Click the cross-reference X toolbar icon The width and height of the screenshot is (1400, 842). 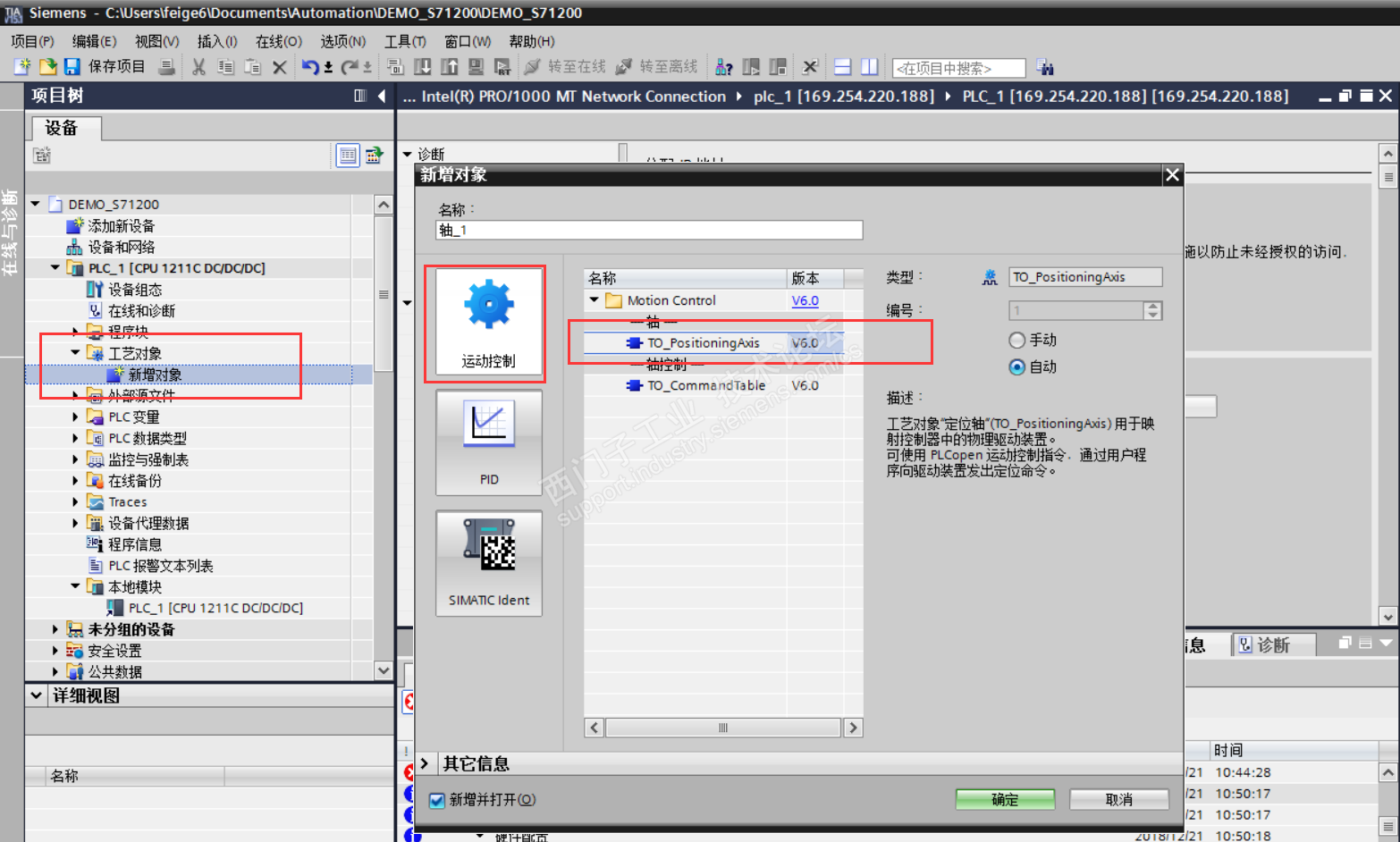point(810,67)
